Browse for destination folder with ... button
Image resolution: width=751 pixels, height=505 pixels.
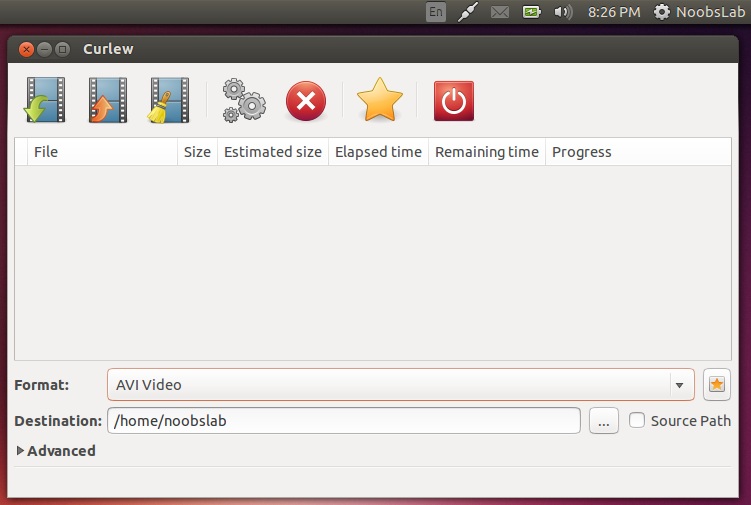click(x=603, y=421)
